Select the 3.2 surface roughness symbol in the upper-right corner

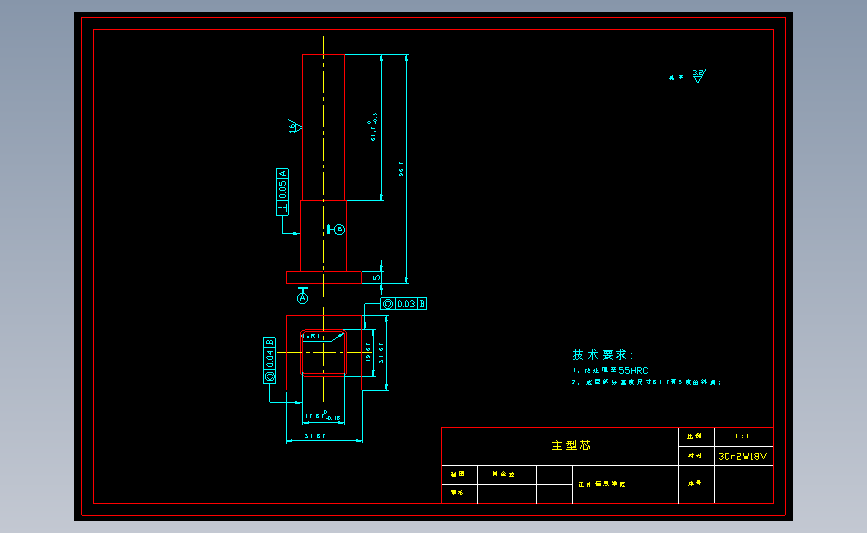click(699, 76)
